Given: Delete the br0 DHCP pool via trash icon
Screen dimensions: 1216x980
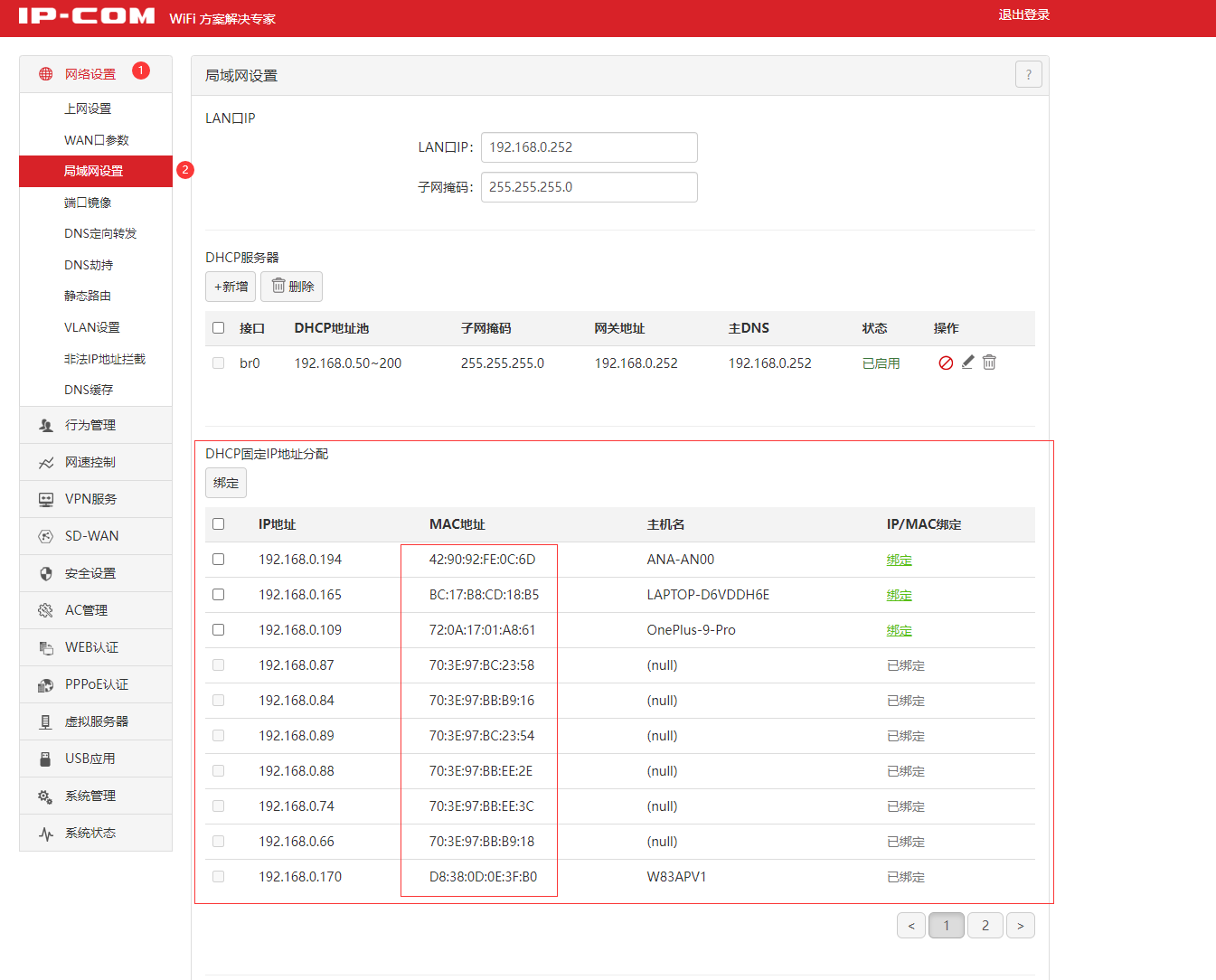Looking at the screenshot, I should coord(989,362).
